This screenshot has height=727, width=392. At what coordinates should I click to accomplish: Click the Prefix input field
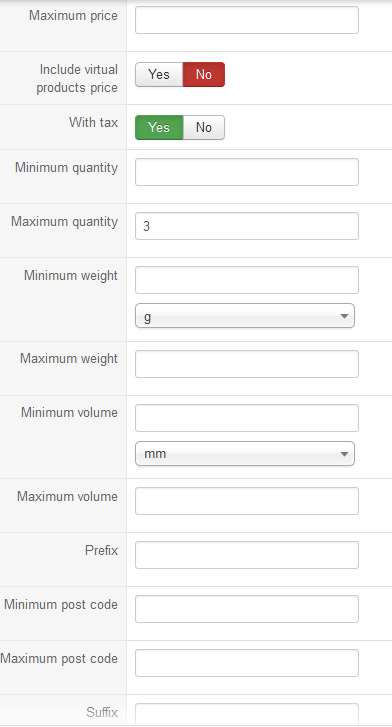pos(247,555)
